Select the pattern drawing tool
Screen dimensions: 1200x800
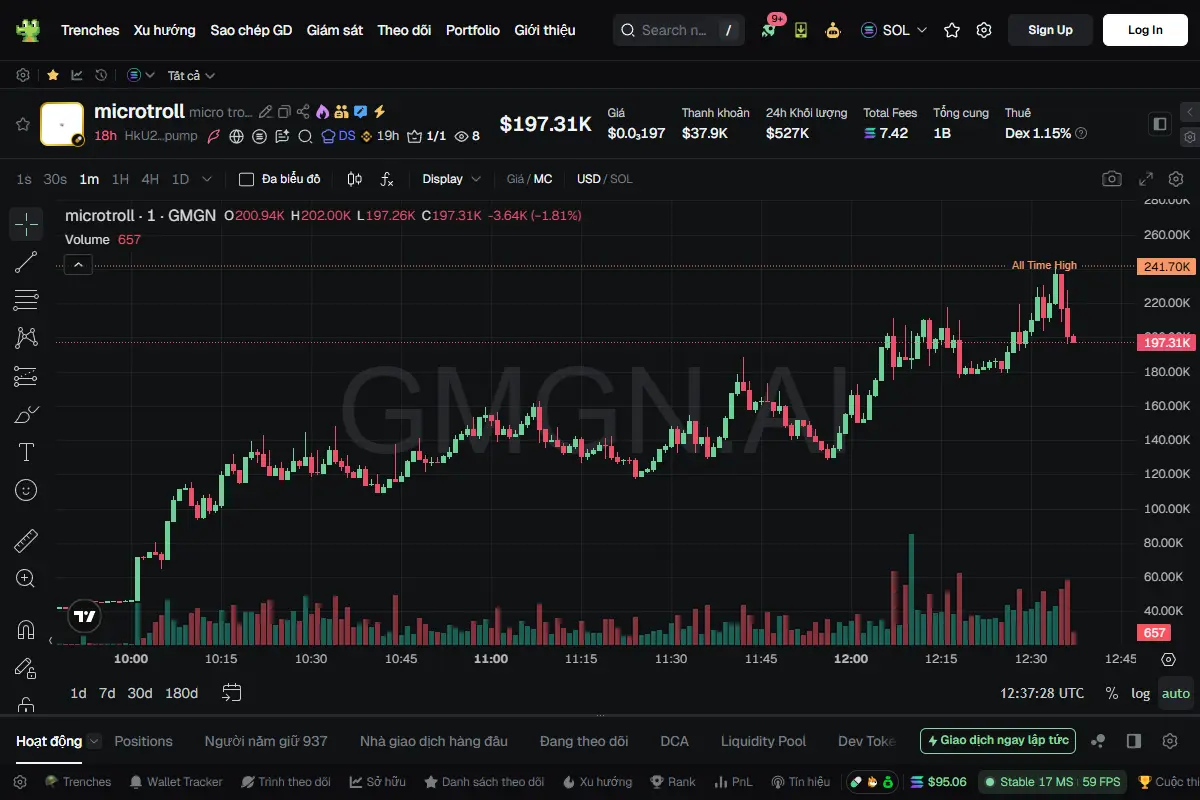26,338
